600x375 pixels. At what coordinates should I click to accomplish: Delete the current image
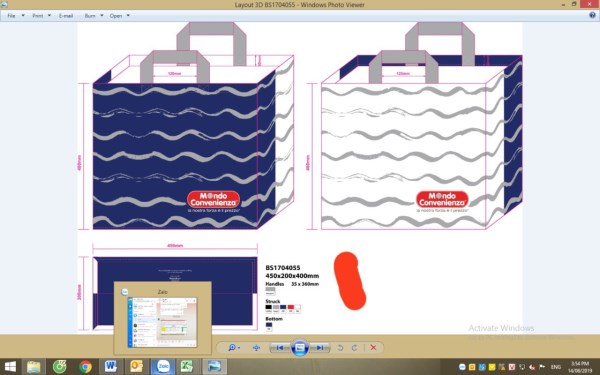(373, 347)
